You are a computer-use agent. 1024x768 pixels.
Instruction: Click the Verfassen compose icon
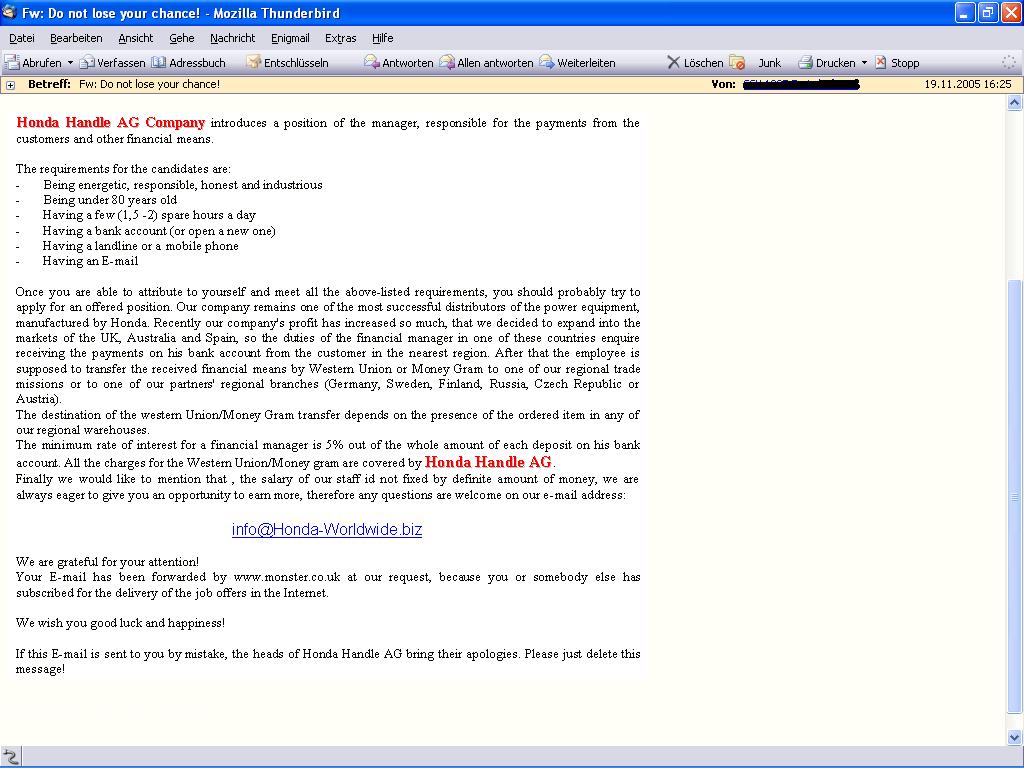pyautogui.click(x=87, y=63)
